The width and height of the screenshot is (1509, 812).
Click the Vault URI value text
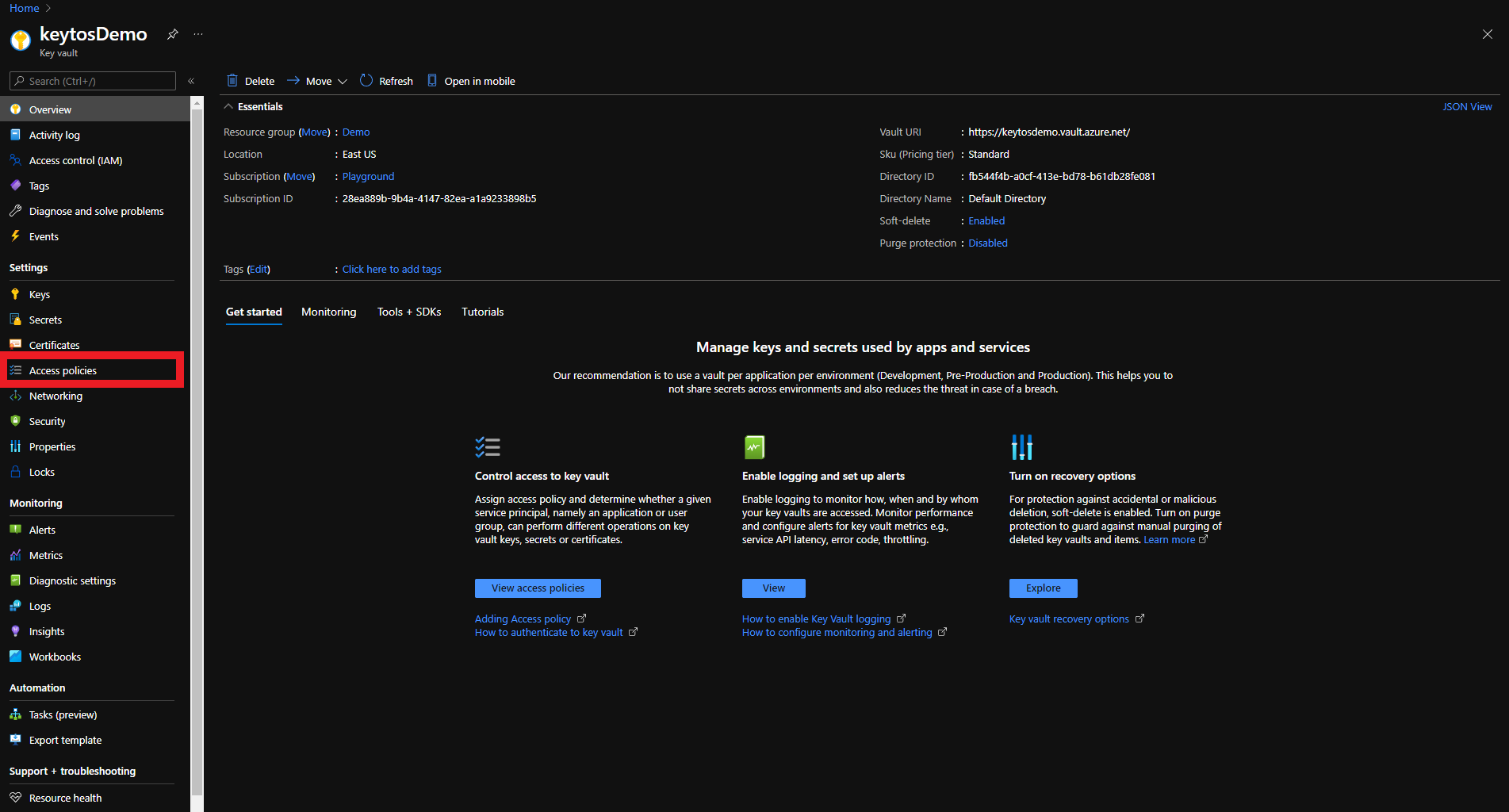coord(1049,132)
